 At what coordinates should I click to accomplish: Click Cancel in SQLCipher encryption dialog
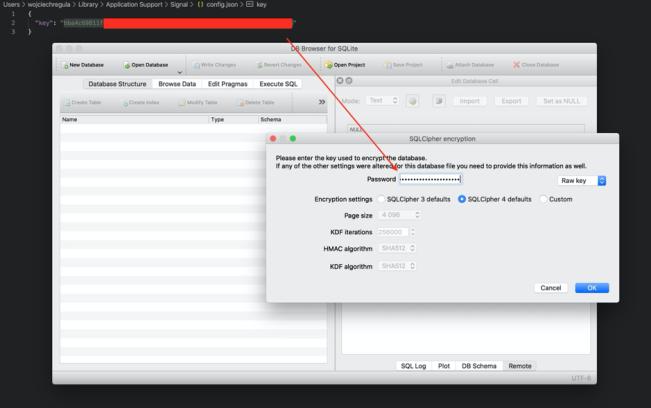(x=551, y=288)
